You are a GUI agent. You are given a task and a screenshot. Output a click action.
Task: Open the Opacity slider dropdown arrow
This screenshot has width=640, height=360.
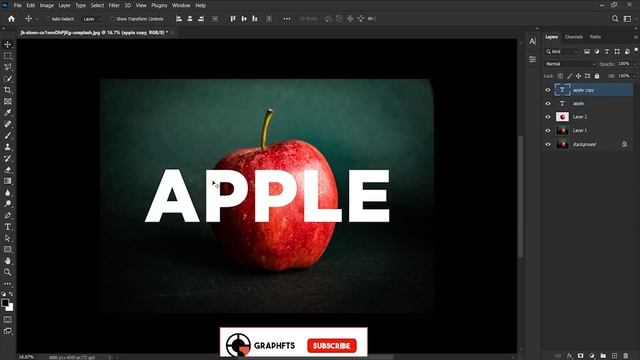coord(634,64)
